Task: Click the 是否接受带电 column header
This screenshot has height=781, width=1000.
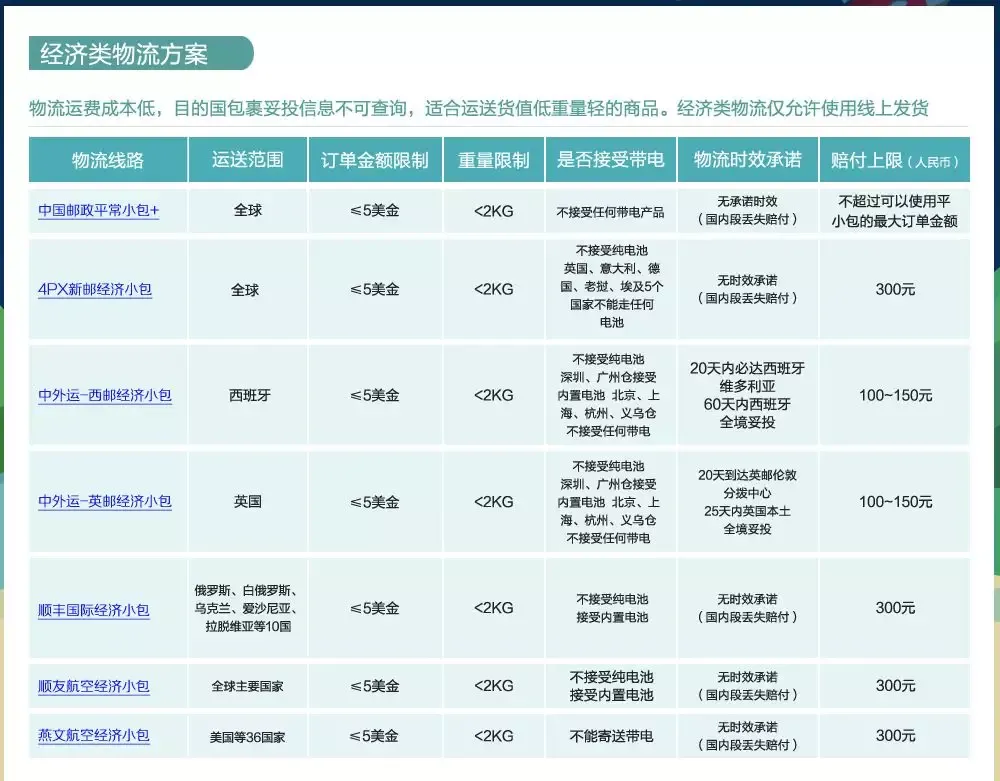Action: click(610, 159)
